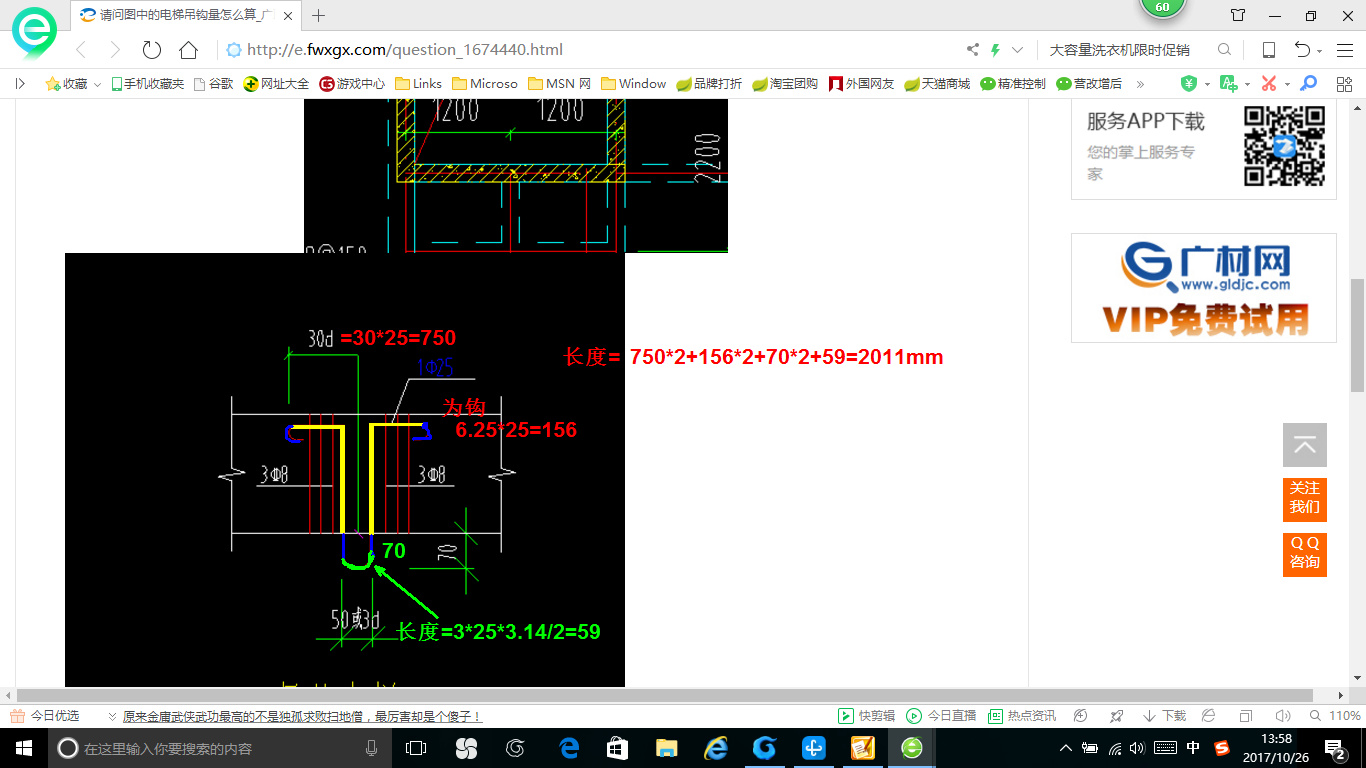The height and width of the screenshot is (768, 1366).
Task: Open the mobile device icon in toolbar
Action: [1268, 50]
